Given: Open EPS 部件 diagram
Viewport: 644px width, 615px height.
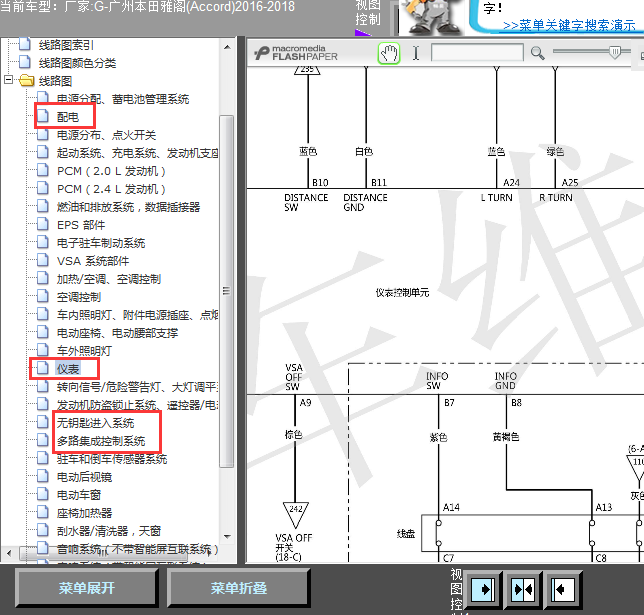Looking at the screenshot, I should coord(81,225).
